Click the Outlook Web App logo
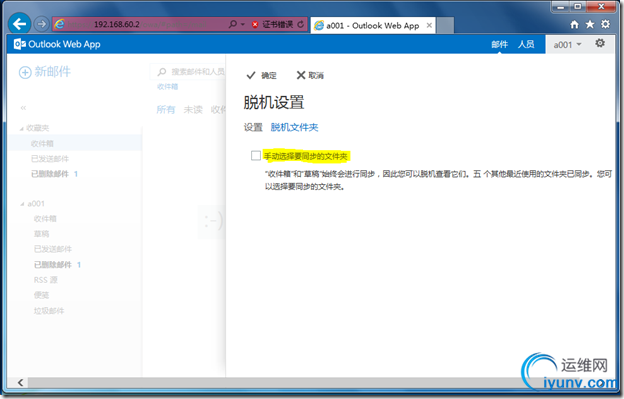Viewport: 624px width, 399px height. 57,44
